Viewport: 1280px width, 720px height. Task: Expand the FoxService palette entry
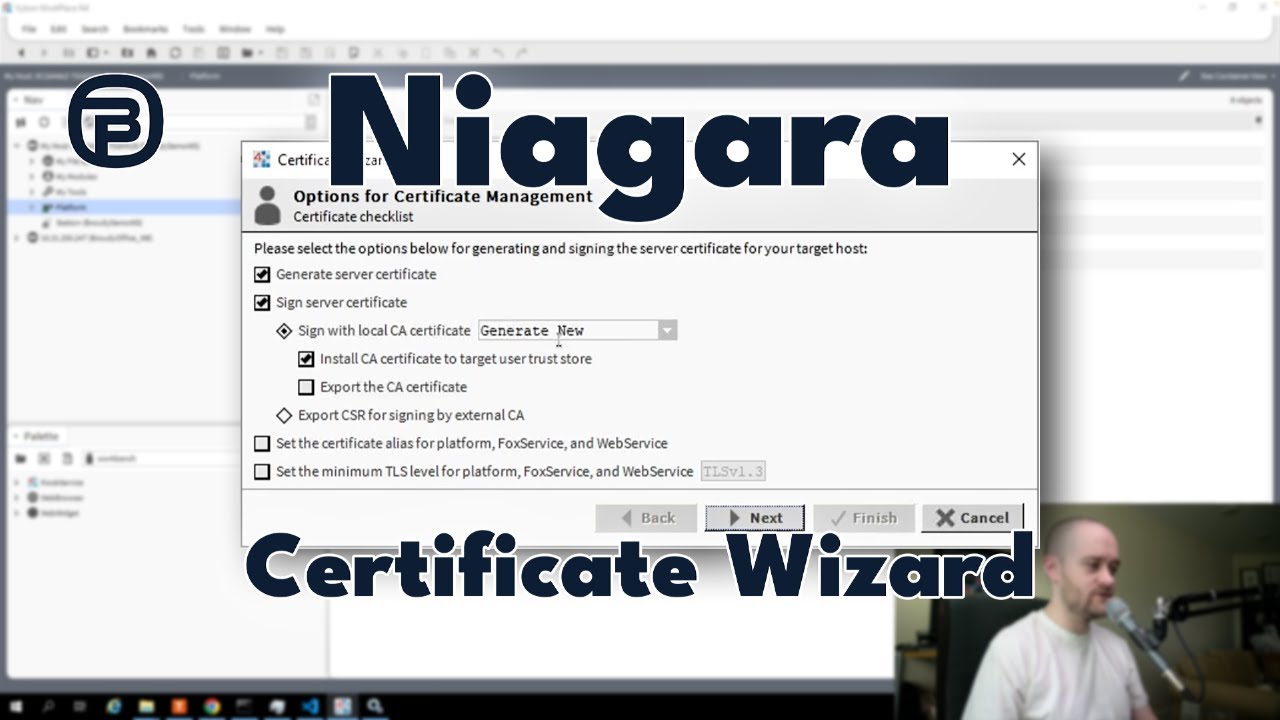point(18,482)
